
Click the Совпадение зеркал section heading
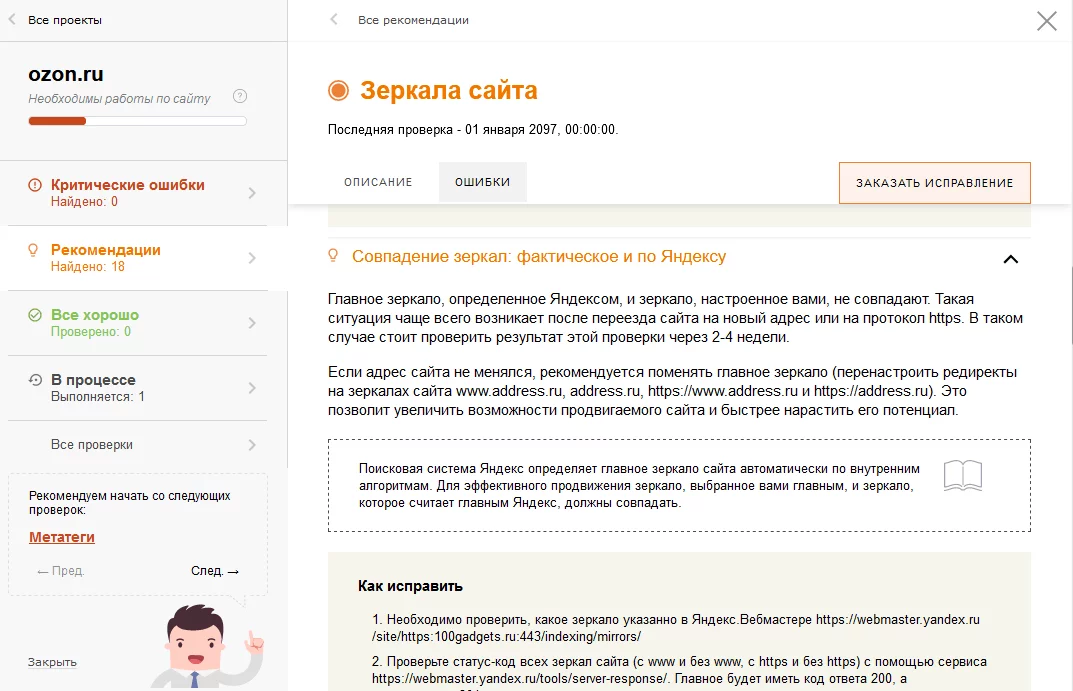[539, 257]
